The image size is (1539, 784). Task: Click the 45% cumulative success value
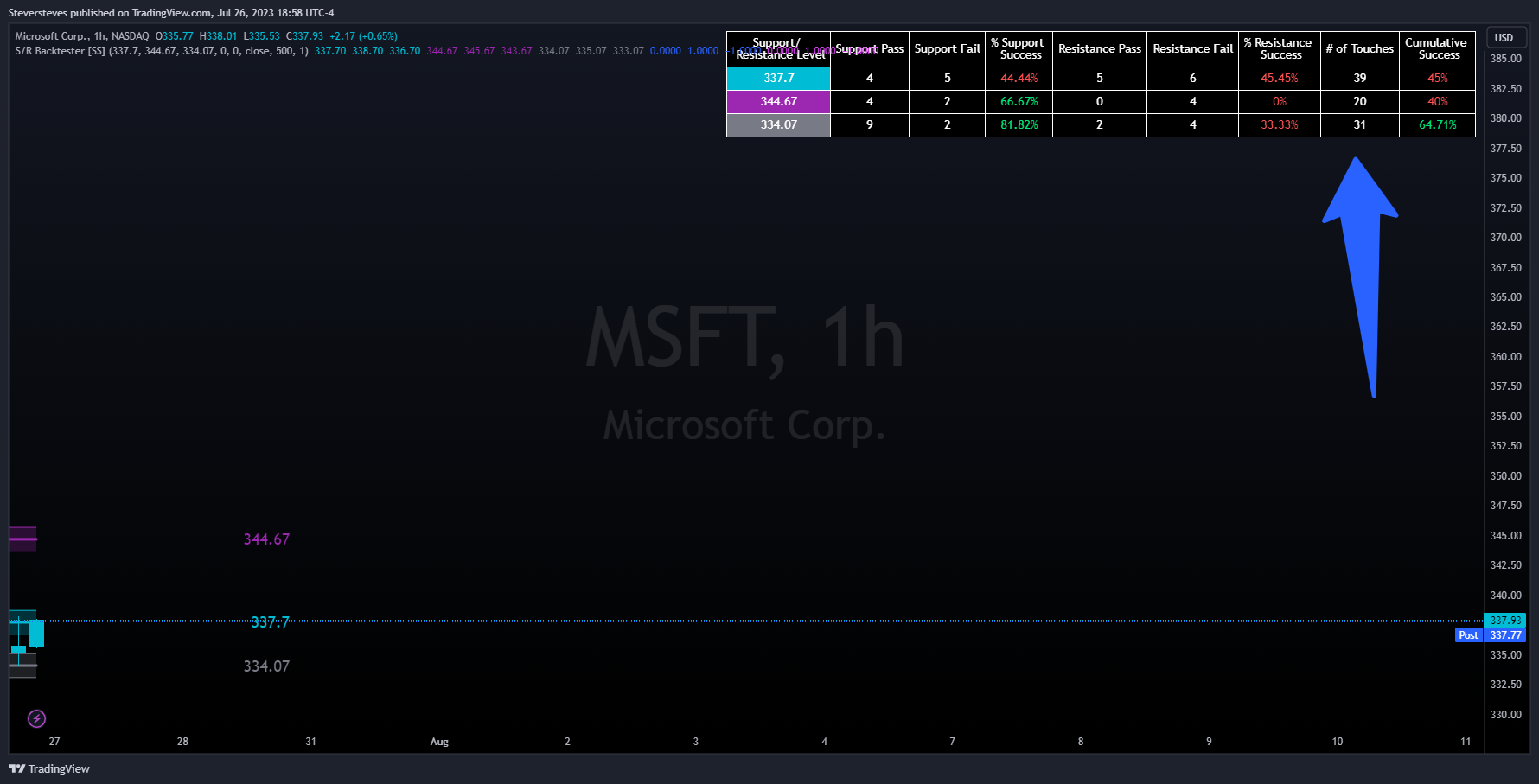[1438, 78]
